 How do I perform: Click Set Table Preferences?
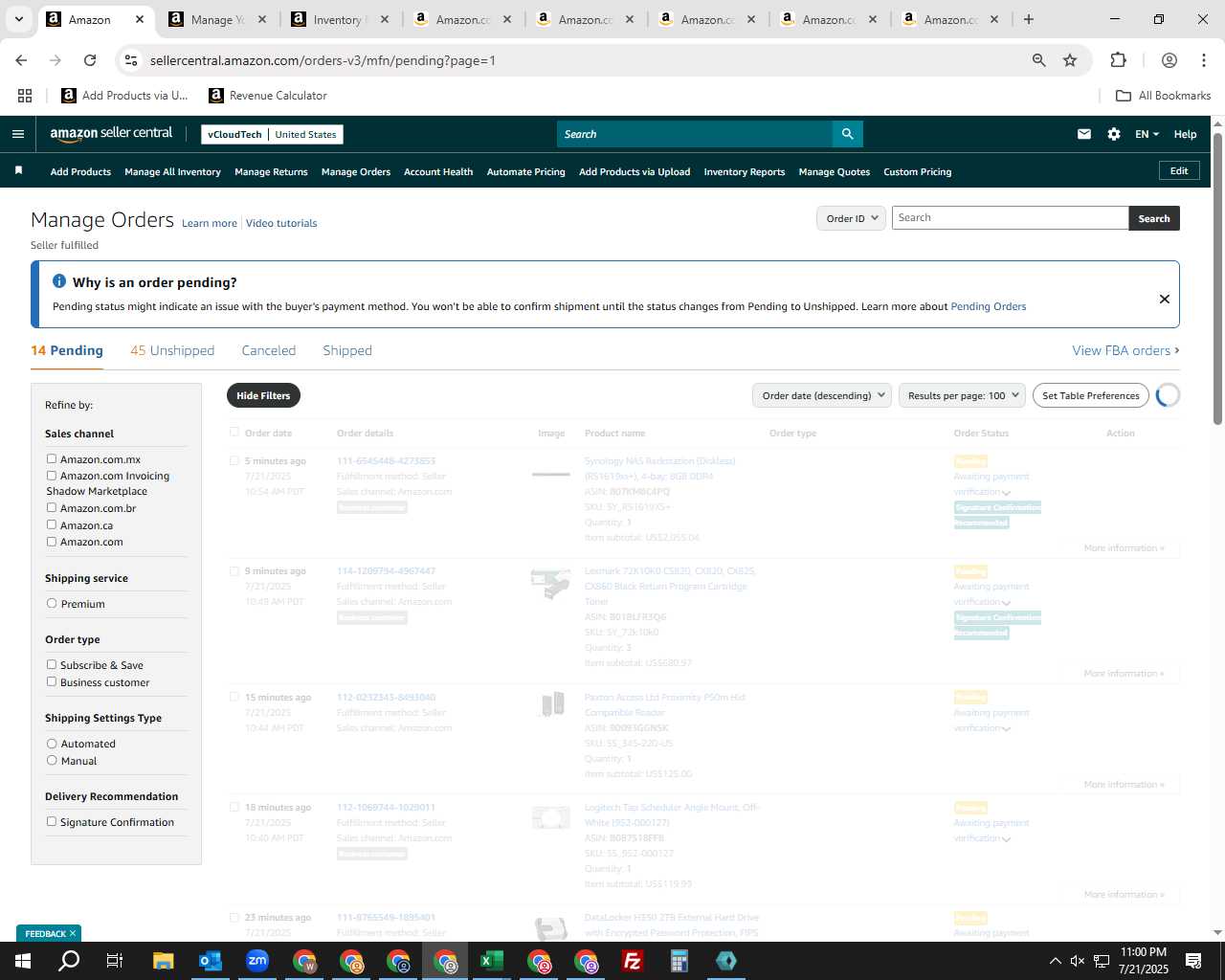[1091, 395]
